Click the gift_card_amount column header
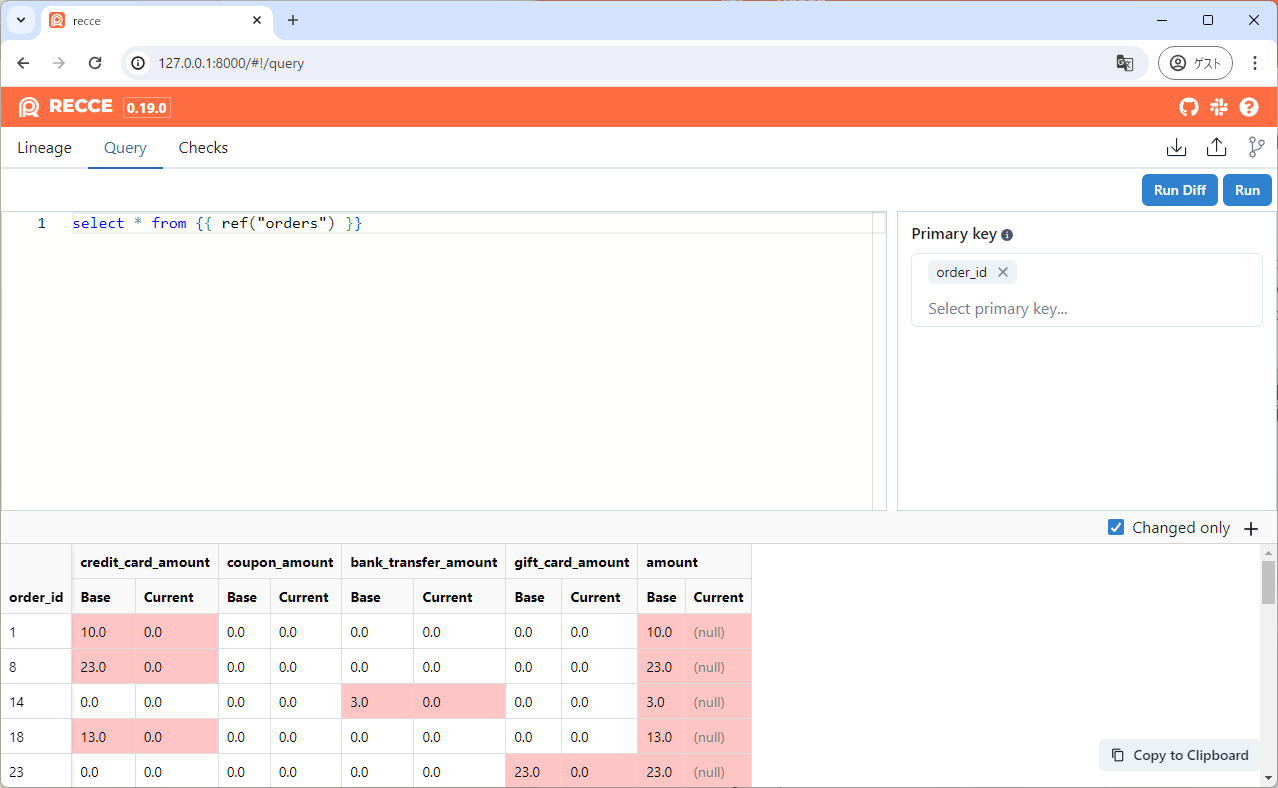The width and height of the screenshot is (1278, 788). point(572,562)
